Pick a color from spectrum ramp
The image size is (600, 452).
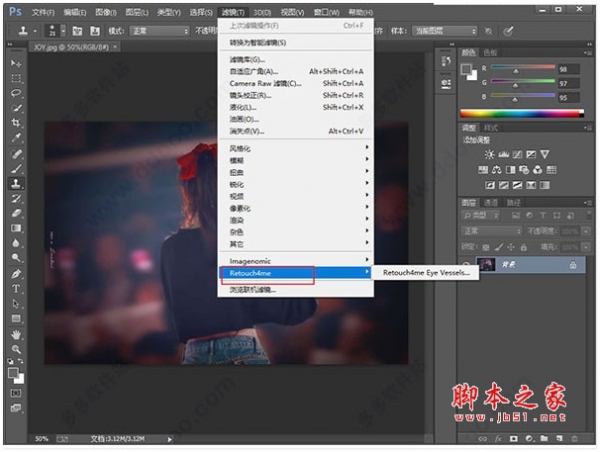[522, 113]
